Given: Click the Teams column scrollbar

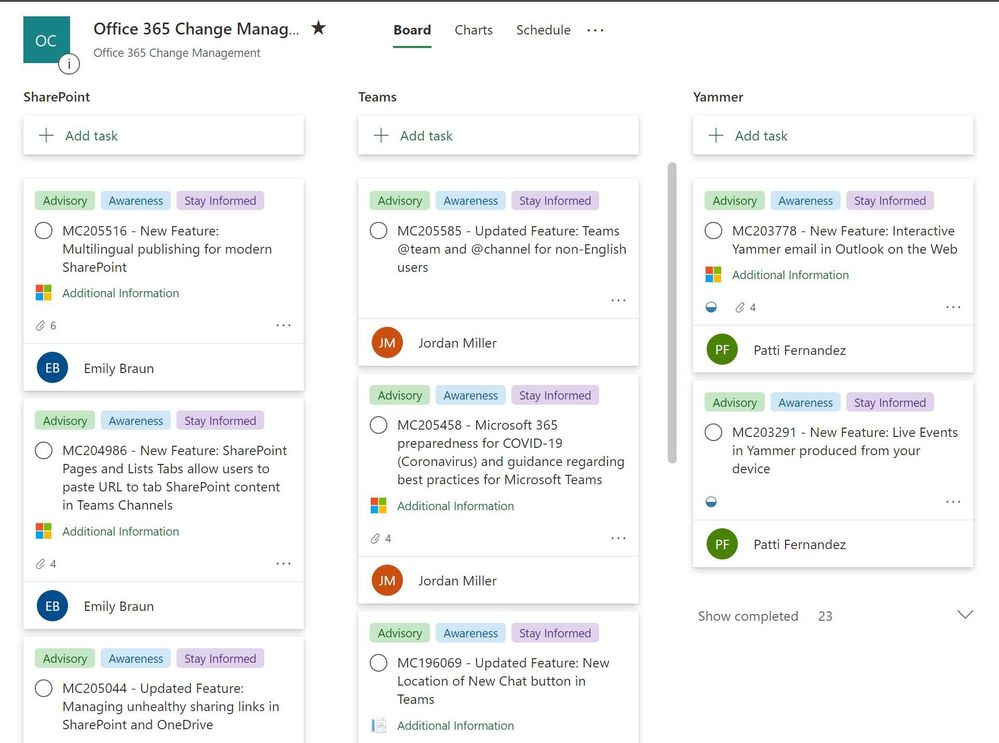Looking at the screenshot, I should pyautogui.click(x=672, y=312).
